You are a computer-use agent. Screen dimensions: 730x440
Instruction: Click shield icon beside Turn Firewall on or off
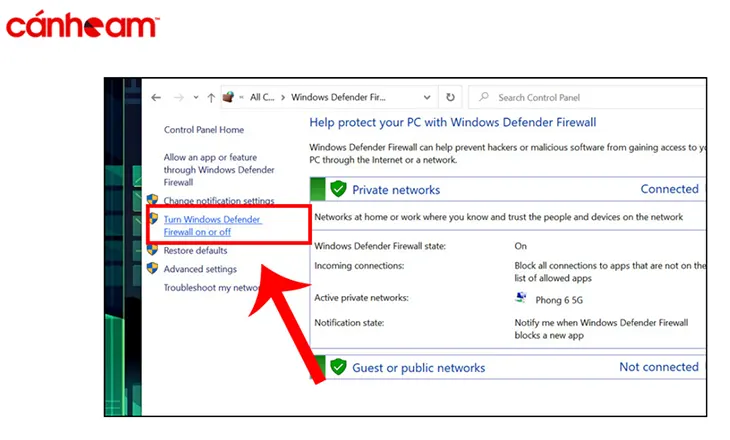(x=153, y=218)
